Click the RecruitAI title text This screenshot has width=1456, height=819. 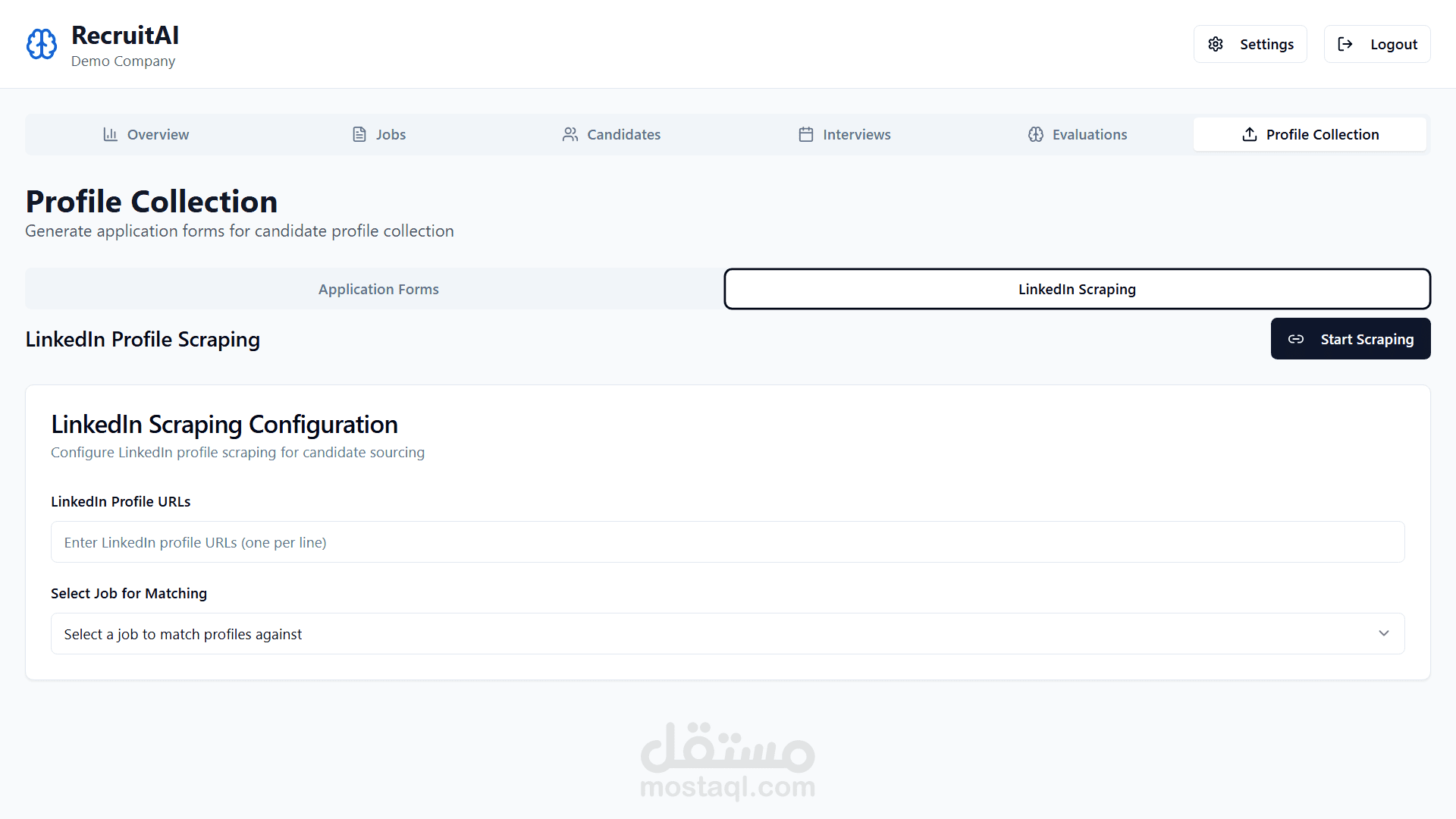[125, 35]
